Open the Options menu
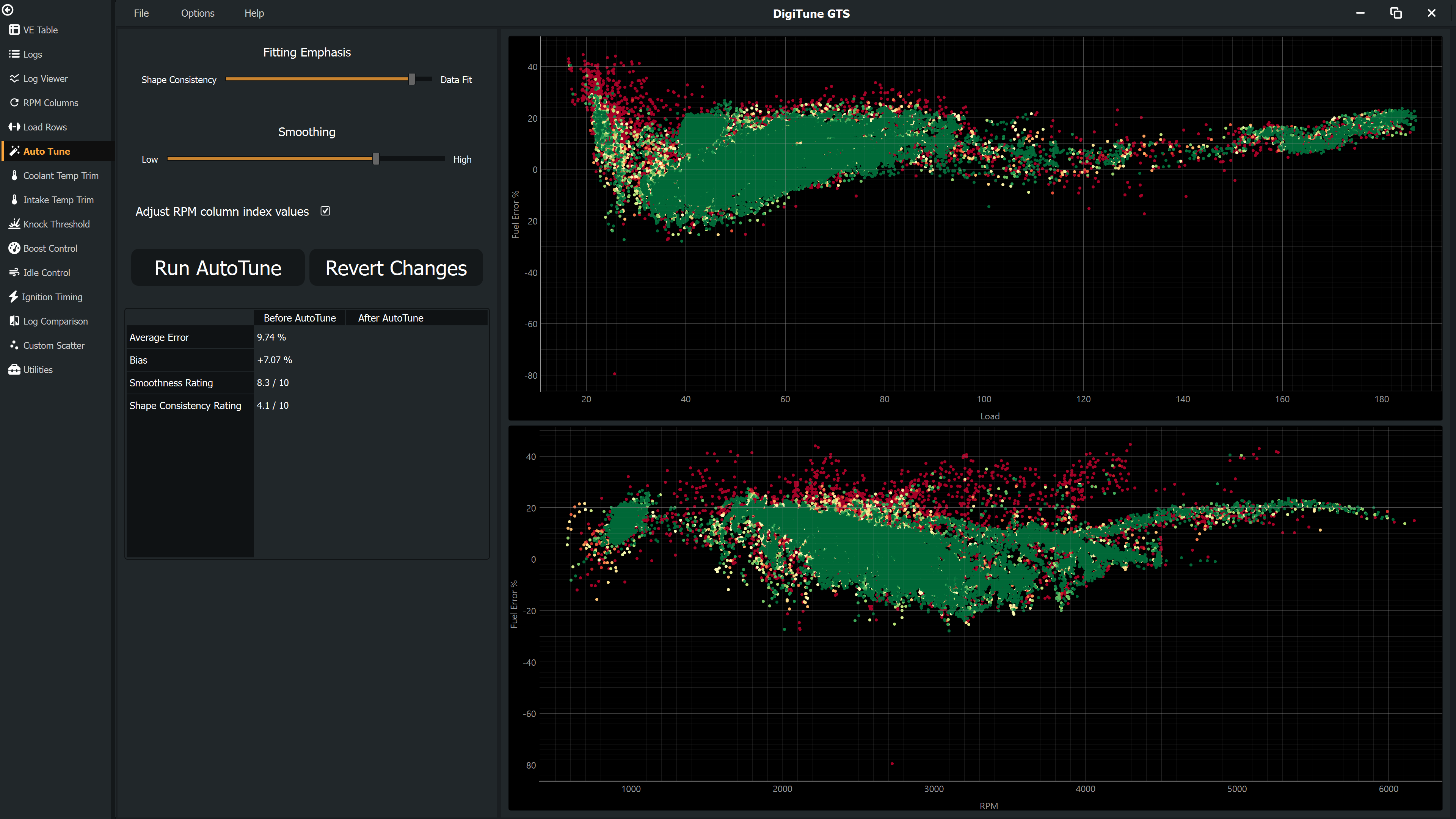The width and height of the screenshot is (1456, 819). (x=198, y=13)
